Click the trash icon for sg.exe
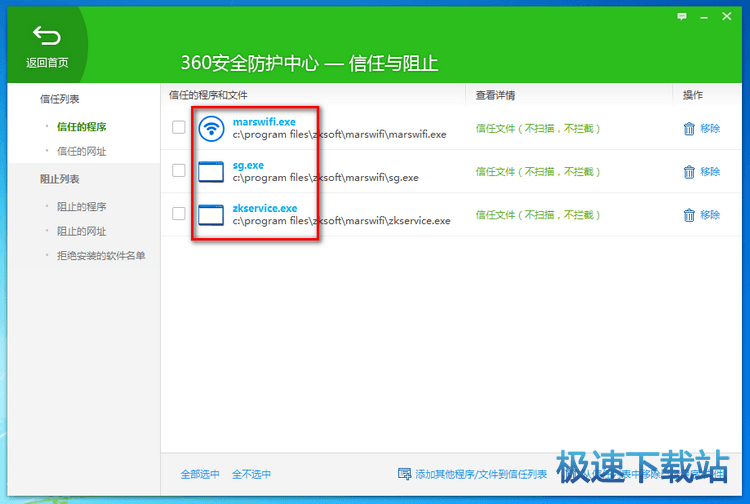This screenshot has width=750, height=504. [x=689, y=172]
